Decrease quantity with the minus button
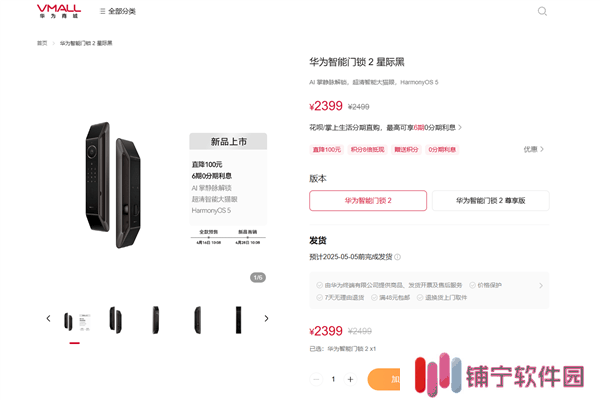The width and height of the screenshot is (600, 400). (316, 379)
